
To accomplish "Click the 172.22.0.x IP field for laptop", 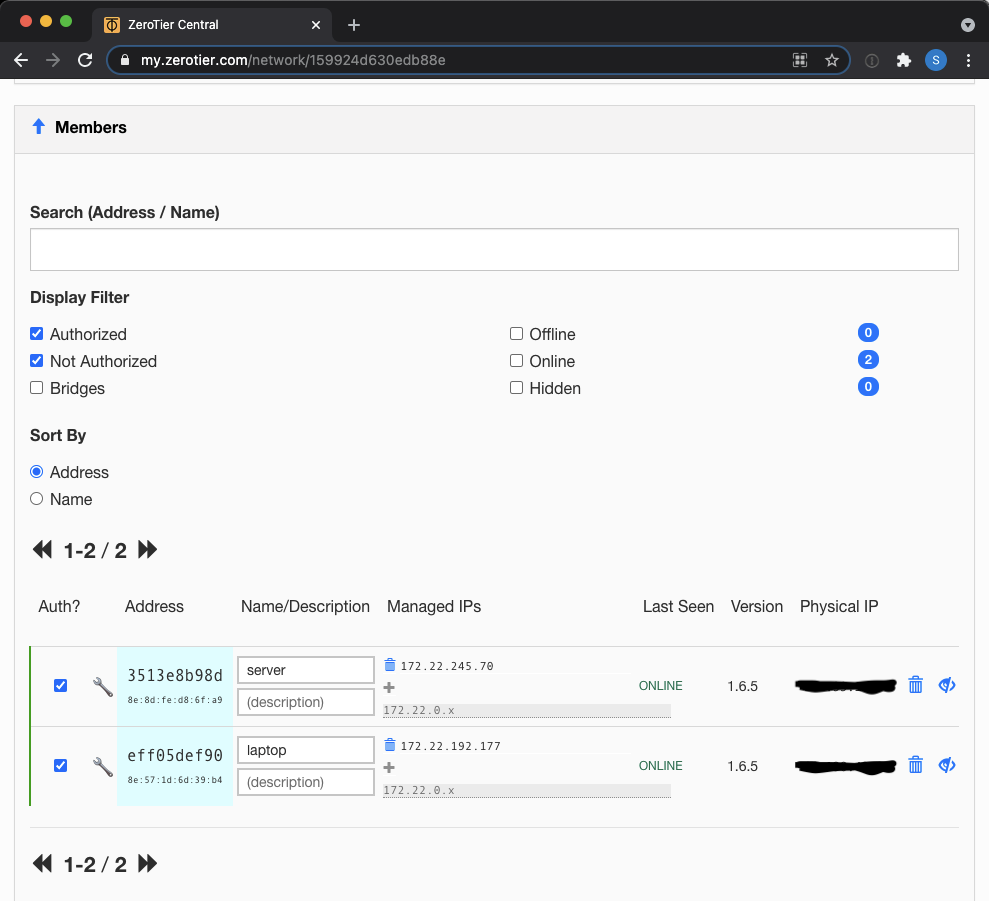I will [x=527, y=791].
